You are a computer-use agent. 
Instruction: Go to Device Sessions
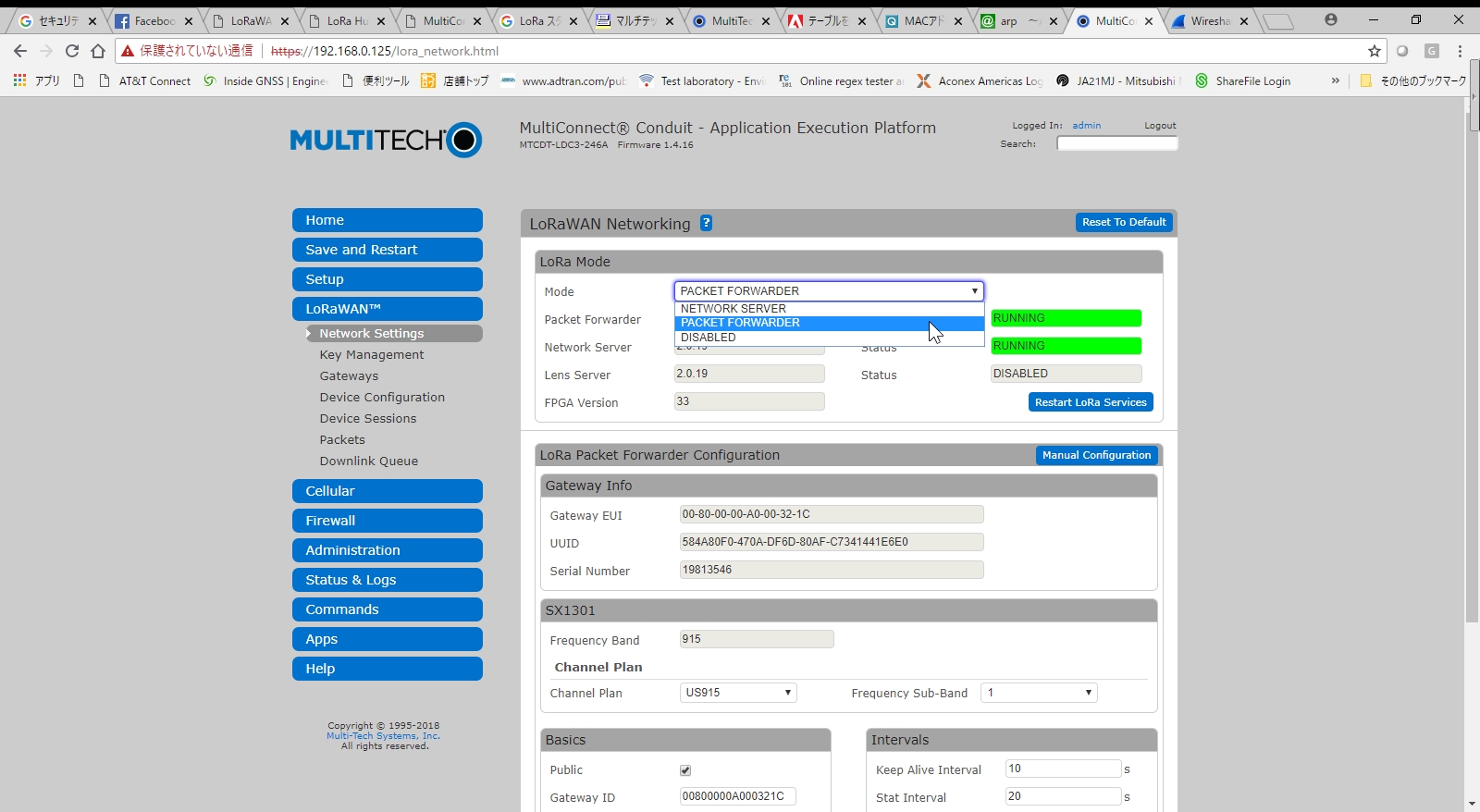click(368, 419)
